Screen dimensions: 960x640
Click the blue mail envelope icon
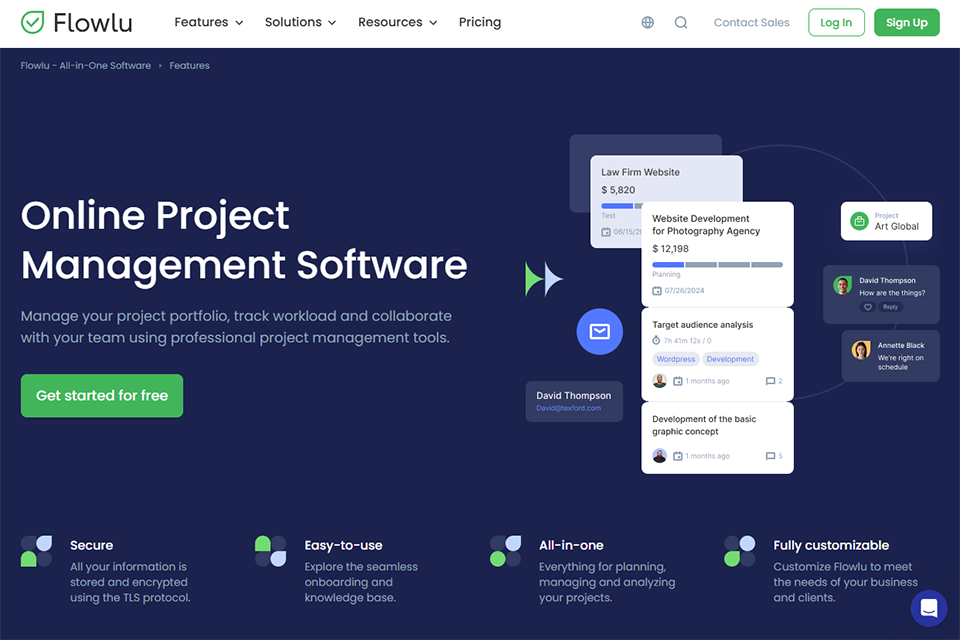tap(599, 331)
